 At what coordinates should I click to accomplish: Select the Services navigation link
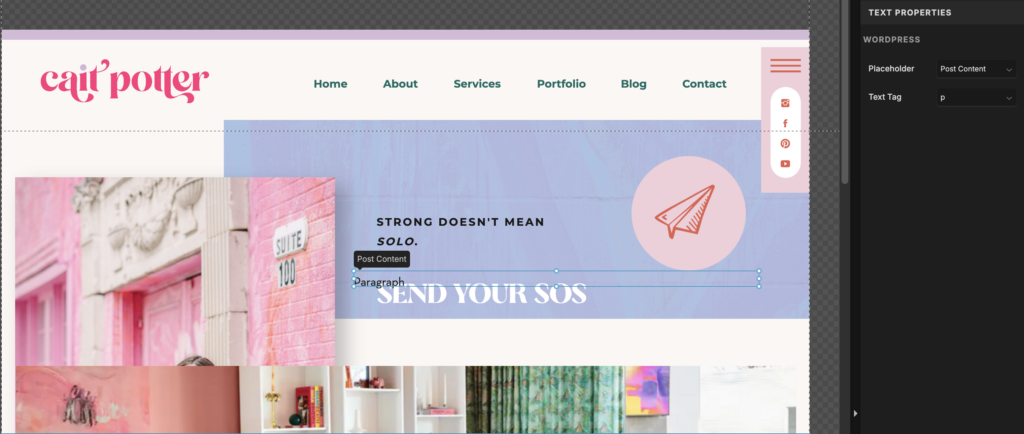pos(477,84)
